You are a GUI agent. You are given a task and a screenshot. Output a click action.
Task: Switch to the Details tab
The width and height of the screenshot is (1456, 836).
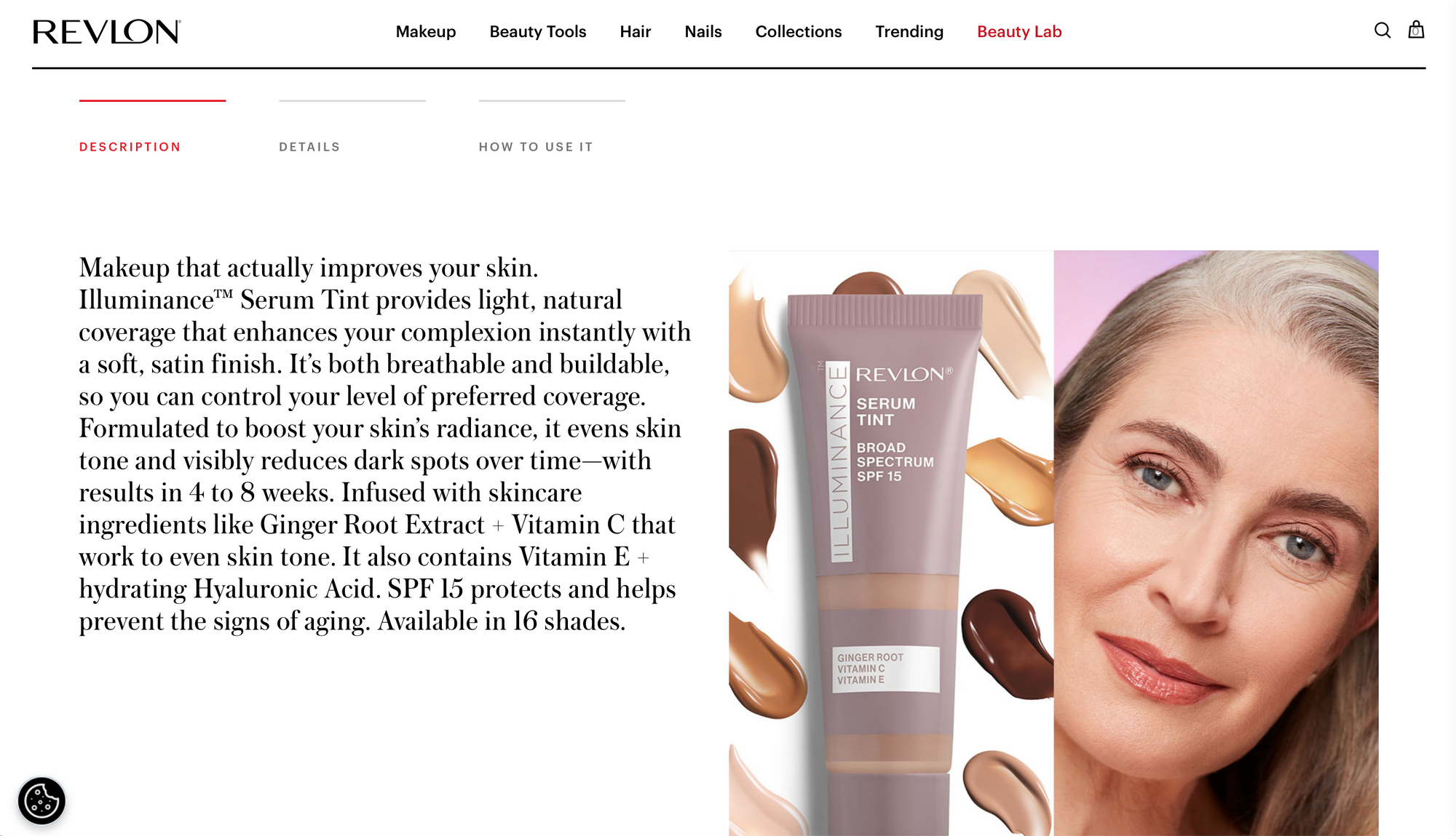[310, 147]
